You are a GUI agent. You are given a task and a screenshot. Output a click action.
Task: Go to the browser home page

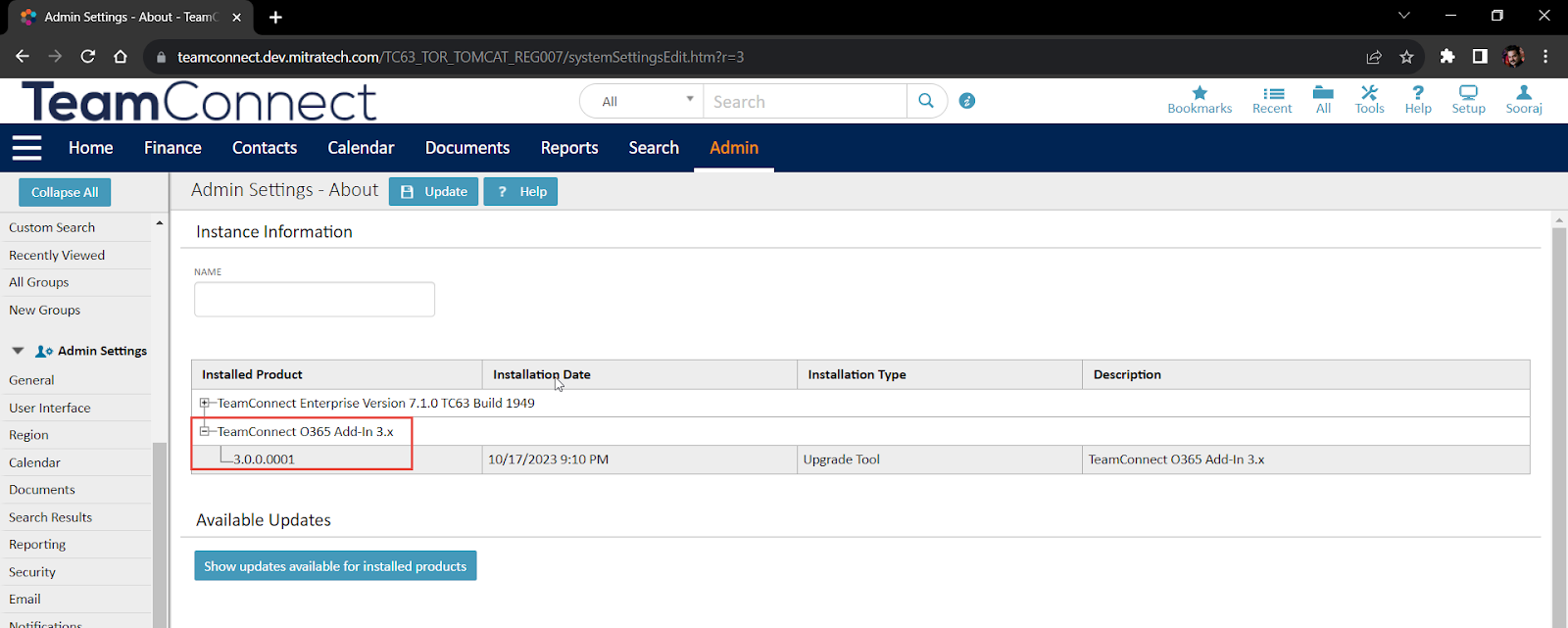click(121, 57)
